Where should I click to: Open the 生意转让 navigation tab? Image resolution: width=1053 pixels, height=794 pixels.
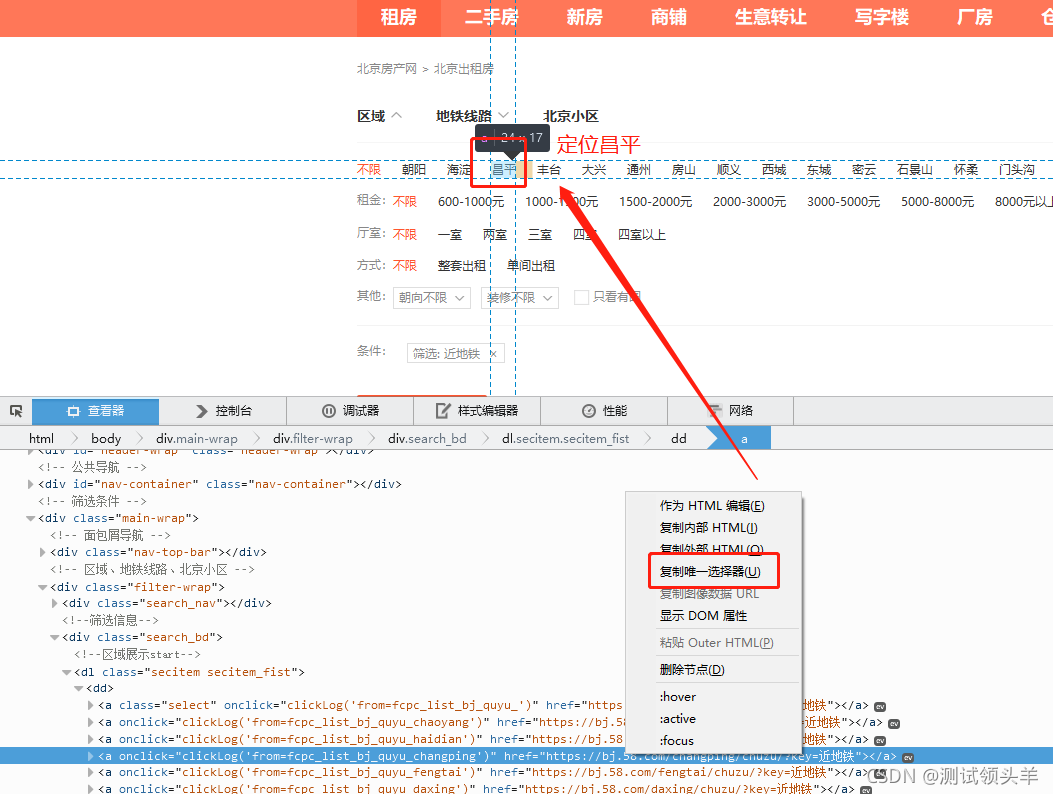(x=770, y=17)
